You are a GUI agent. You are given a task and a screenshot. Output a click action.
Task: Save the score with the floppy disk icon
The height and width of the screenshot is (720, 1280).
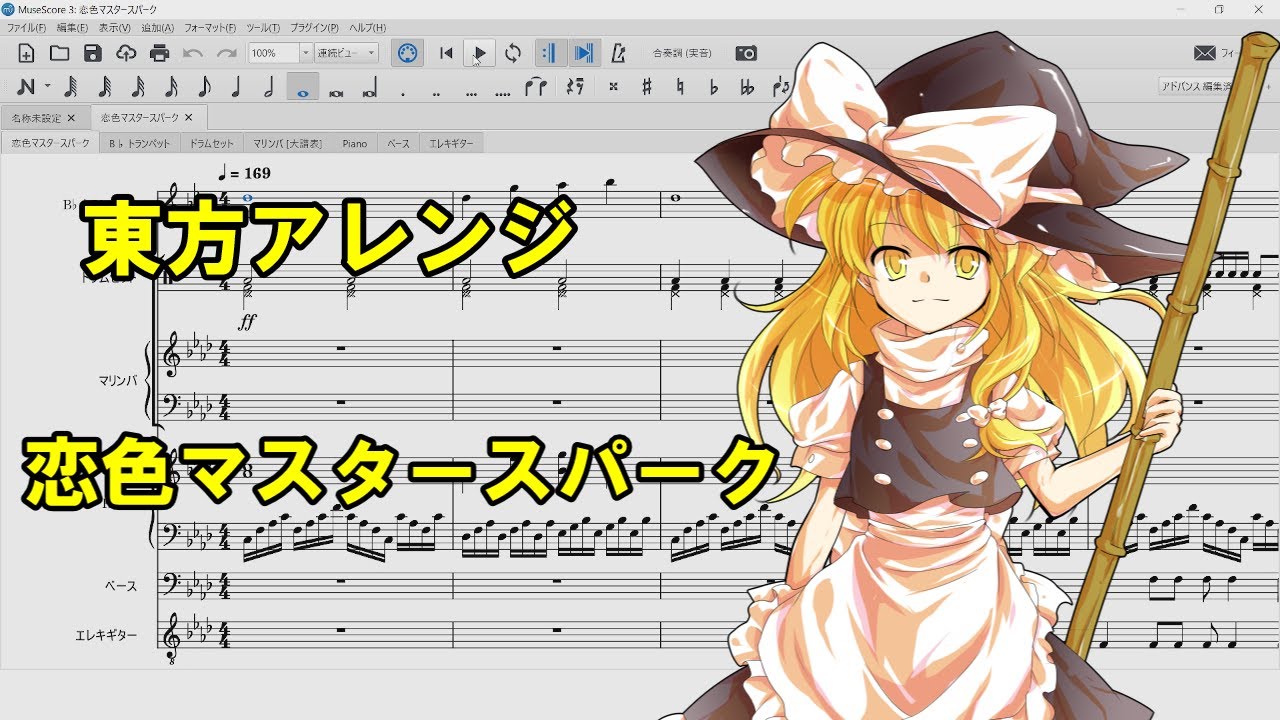click(x=92, y=53)
